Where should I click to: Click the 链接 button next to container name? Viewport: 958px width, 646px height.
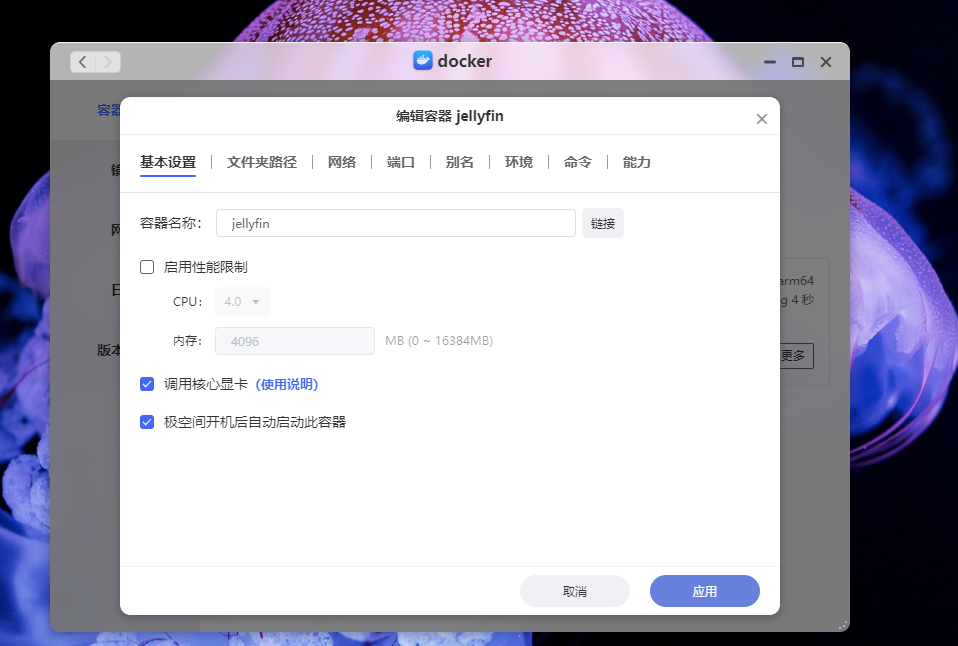click(602, 223)
